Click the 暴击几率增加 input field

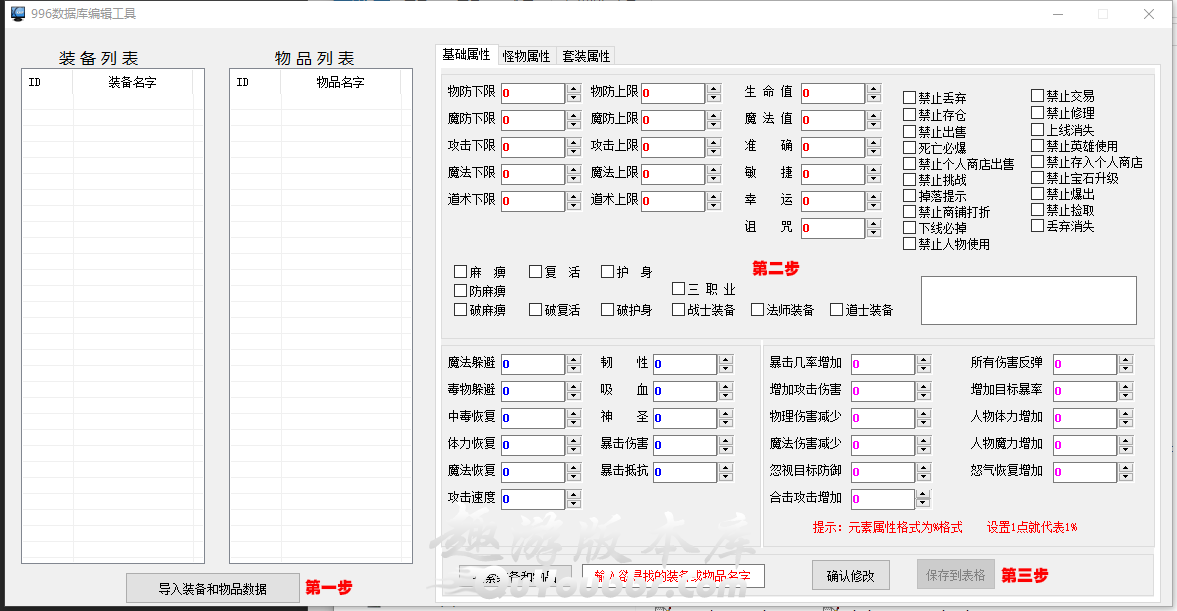(x=883, y=364)
